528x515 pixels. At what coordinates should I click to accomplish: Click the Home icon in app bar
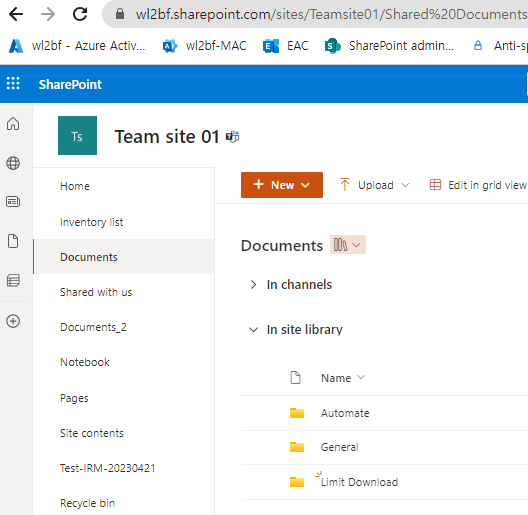(x=13, y=124)
